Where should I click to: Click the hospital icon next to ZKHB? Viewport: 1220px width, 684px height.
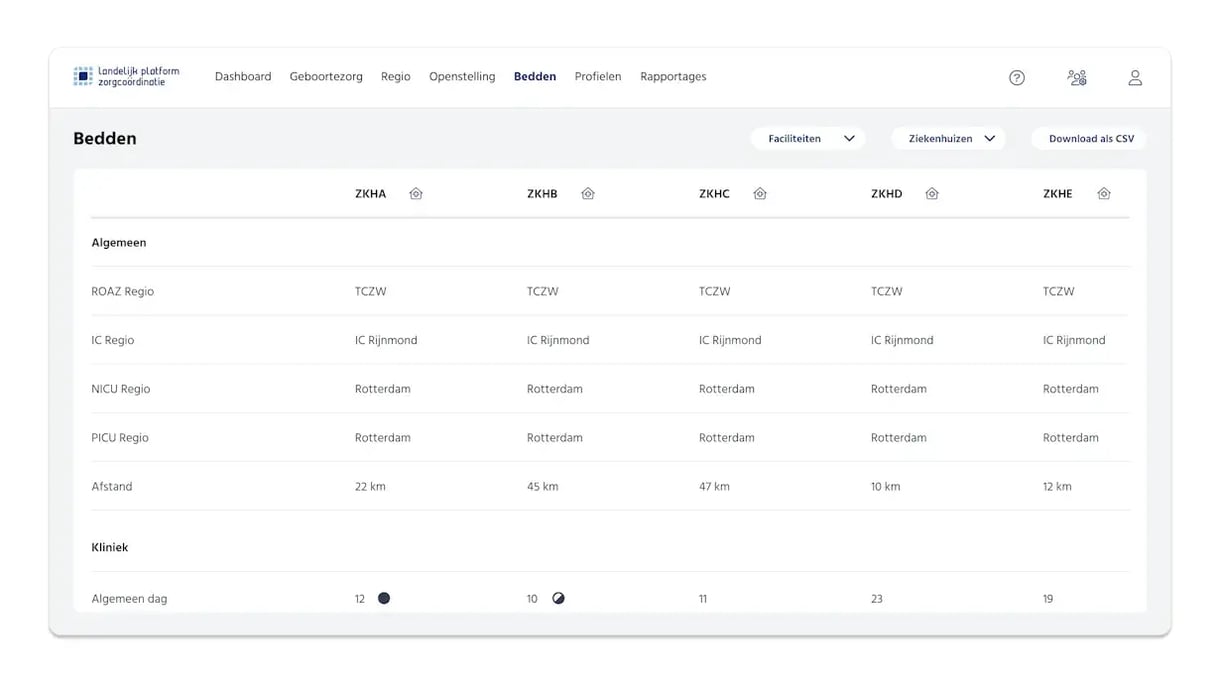point(588,194)
